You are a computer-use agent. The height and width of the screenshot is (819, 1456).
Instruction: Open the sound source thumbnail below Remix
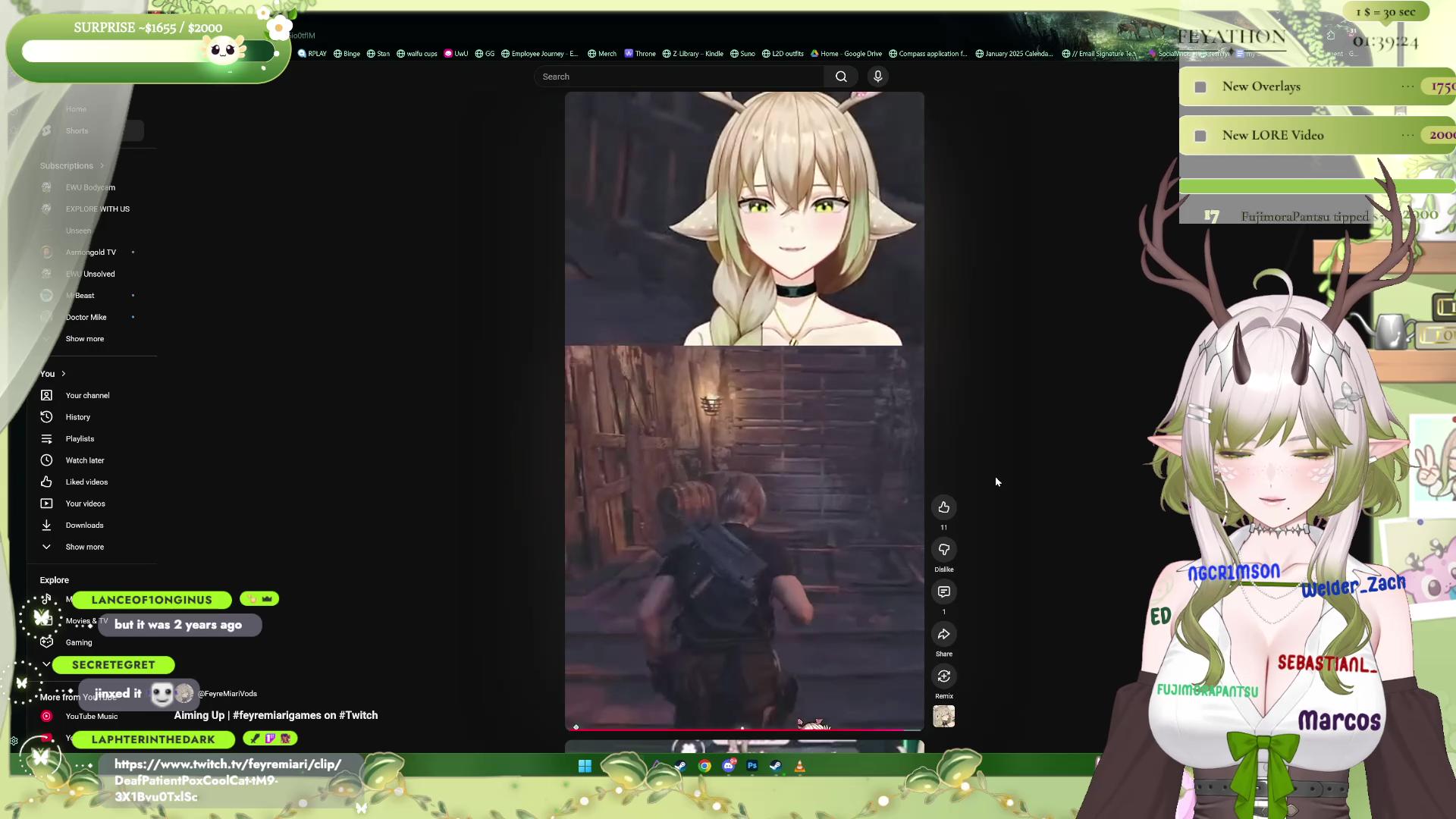(943, 717)
